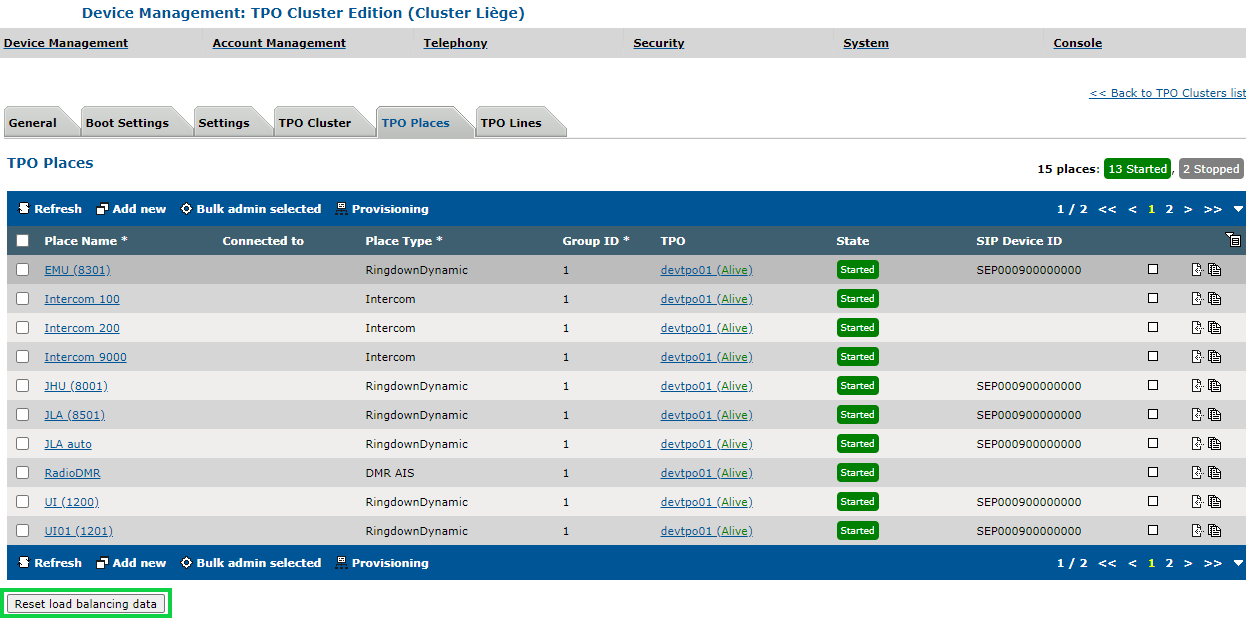Click the bottom Refresh icon
Image resolution: width=1246 pixels, height=618 pixels.
(x=24, y=563)
